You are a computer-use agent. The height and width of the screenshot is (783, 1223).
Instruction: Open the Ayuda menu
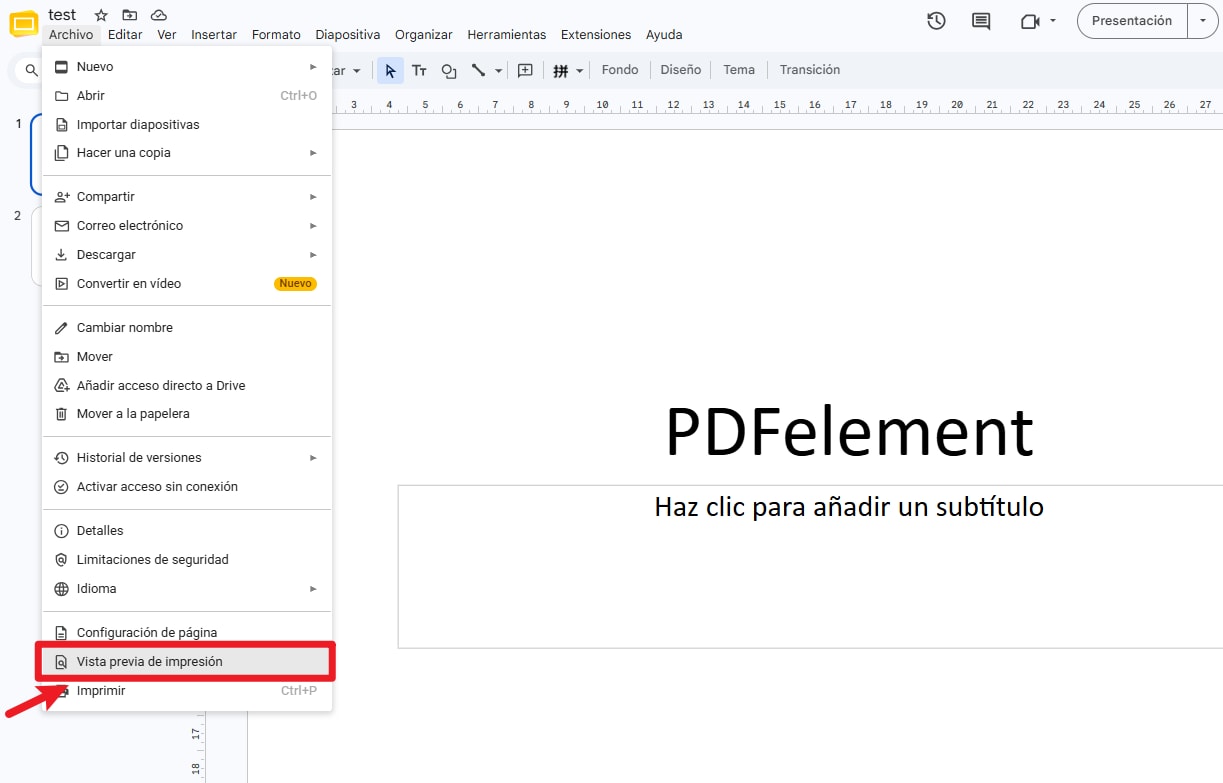click(664, 35)
